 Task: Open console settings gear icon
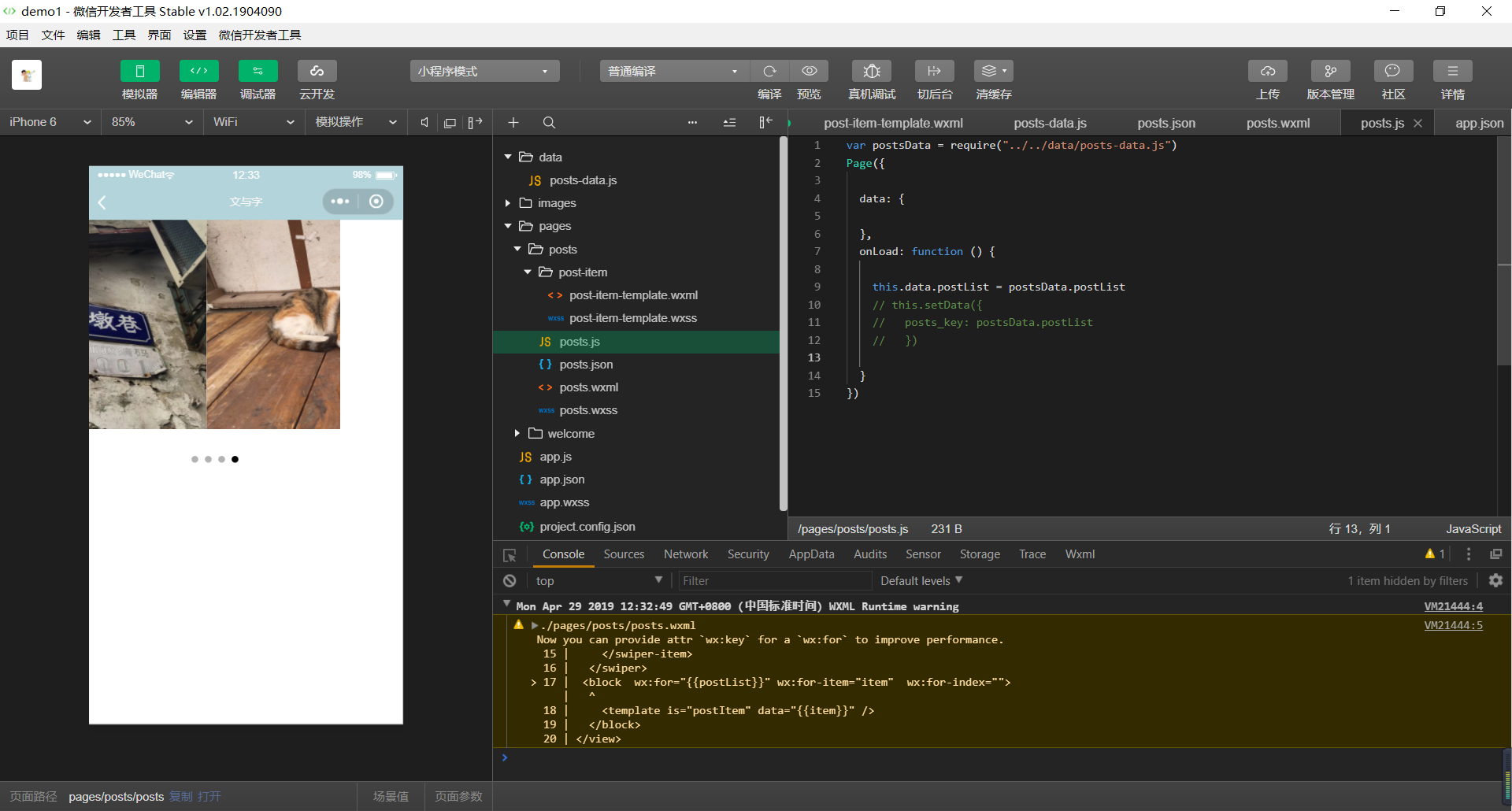1495,580
